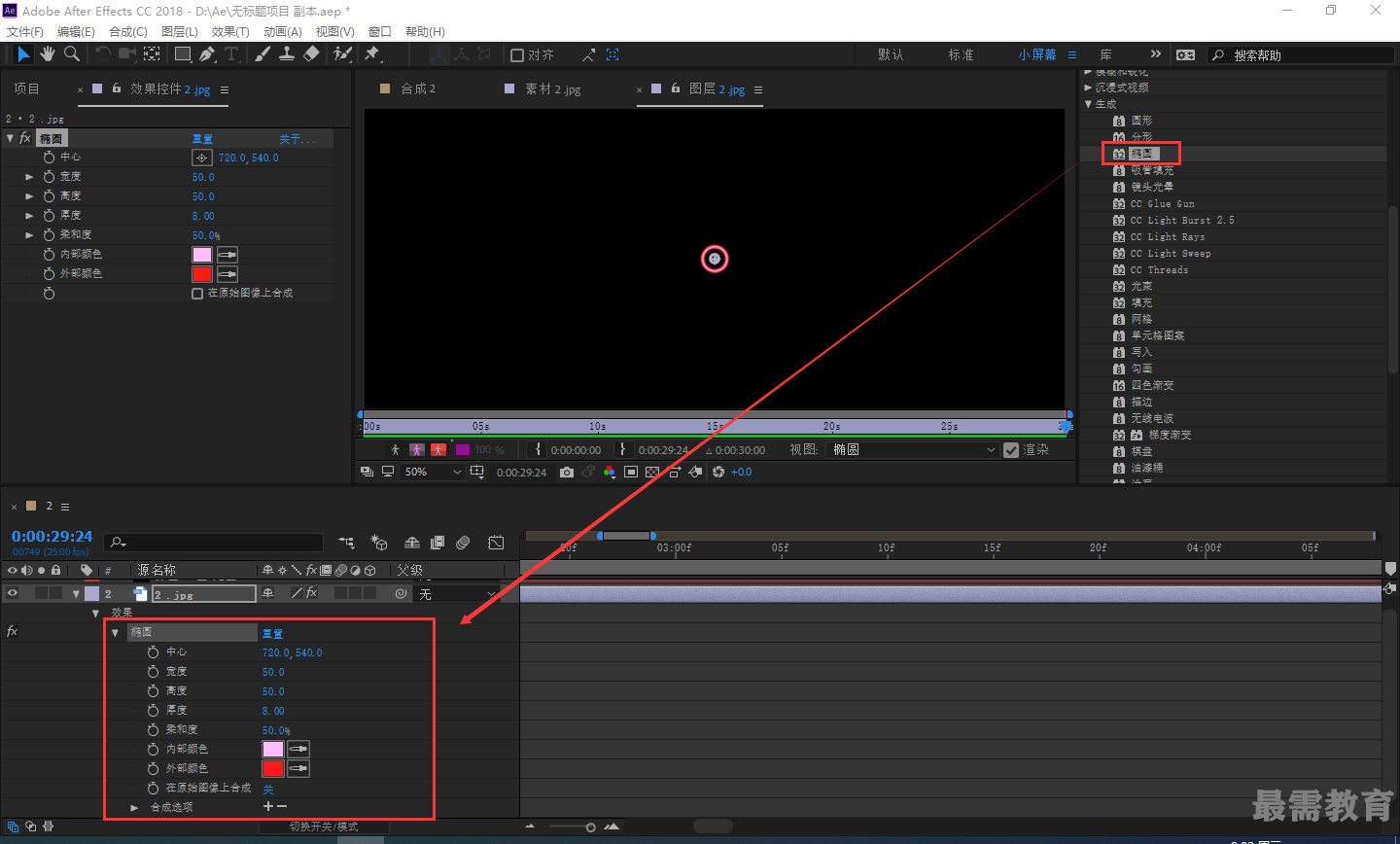Select the 标准 workspace
Viewport: 1400px width, 844px height.
pyautogui.click(x=961, y=55)
